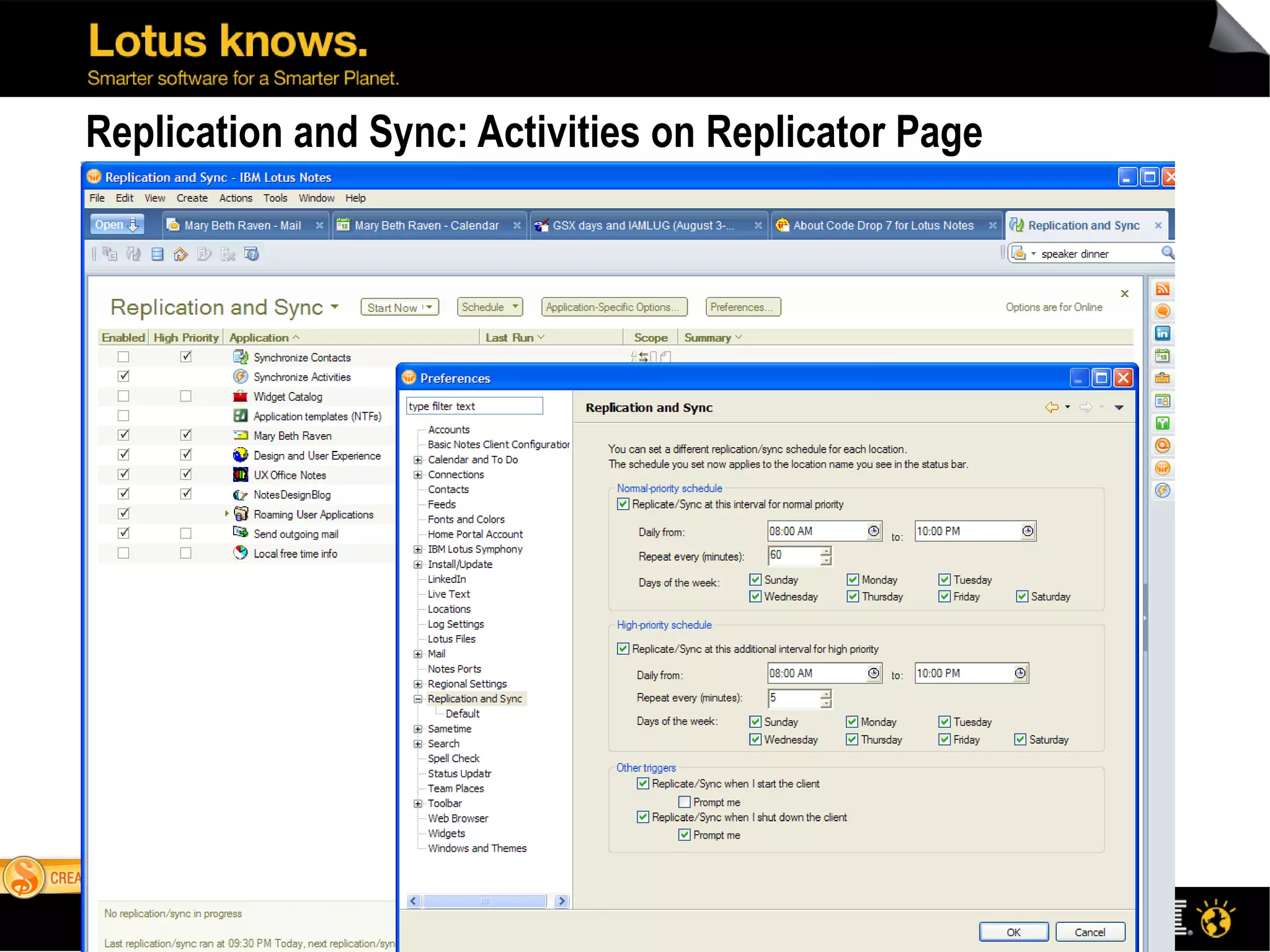Viewport: 1270px width, 952px height.
Task: Click the Local free time info icon
Action: 241,553
